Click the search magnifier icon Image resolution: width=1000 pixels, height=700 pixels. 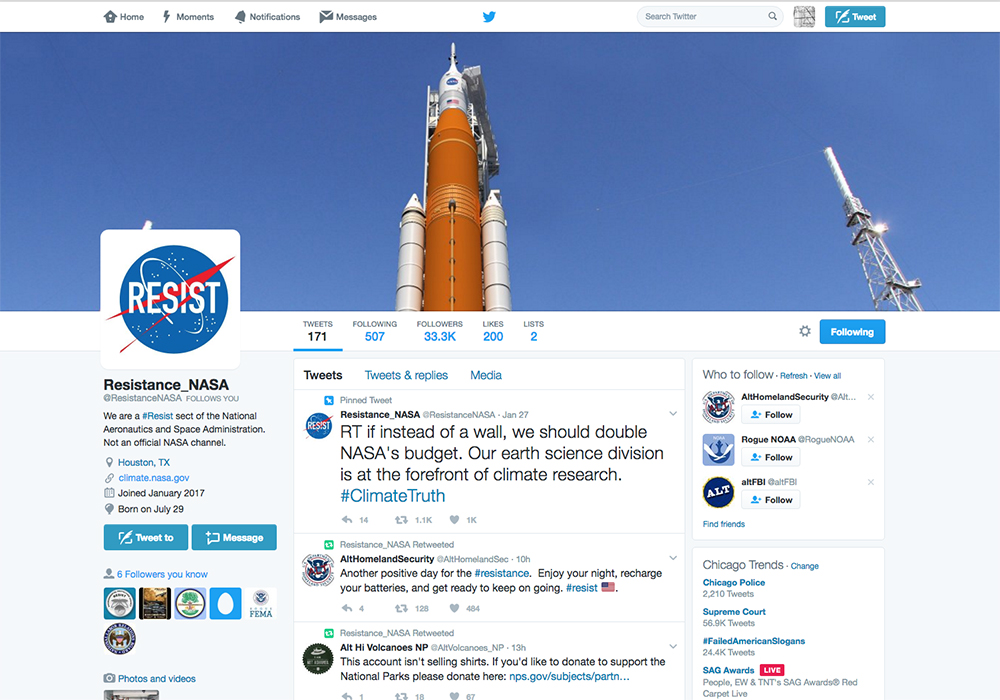pyautogui.click(x=772, y=17)
